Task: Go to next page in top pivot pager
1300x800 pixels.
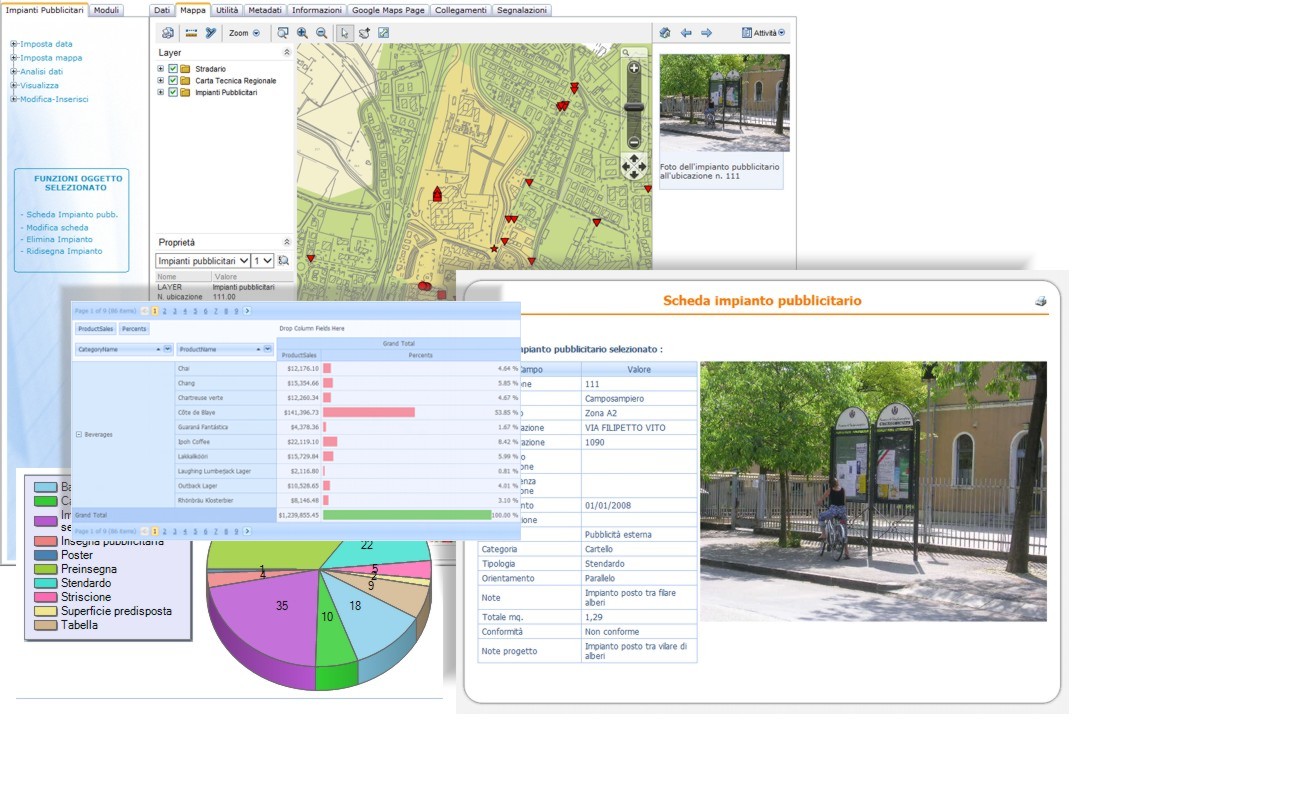Action: click(x=247, y=311)
